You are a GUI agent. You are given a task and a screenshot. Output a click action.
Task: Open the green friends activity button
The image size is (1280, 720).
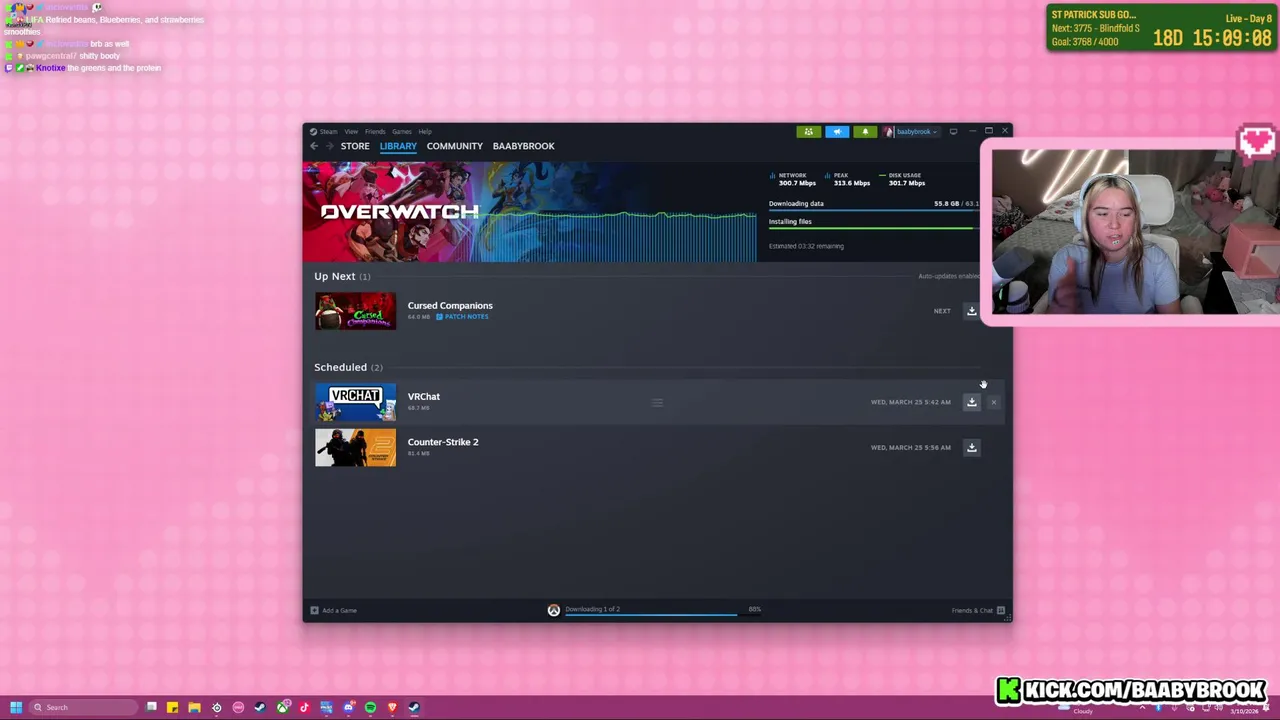(x=808, y=131)
